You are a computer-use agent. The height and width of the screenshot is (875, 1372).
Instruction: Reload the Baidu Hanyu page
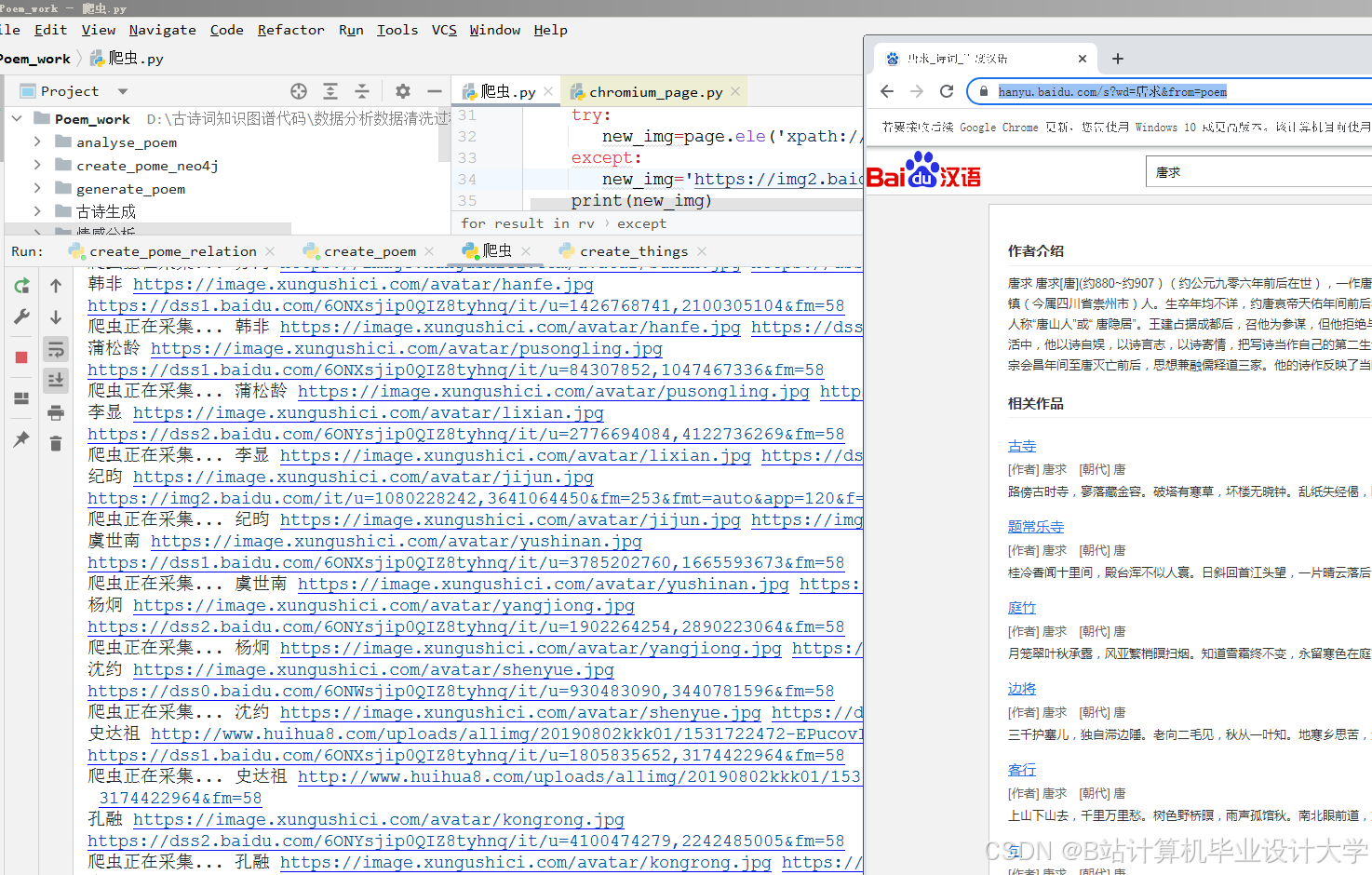(946, 90)
